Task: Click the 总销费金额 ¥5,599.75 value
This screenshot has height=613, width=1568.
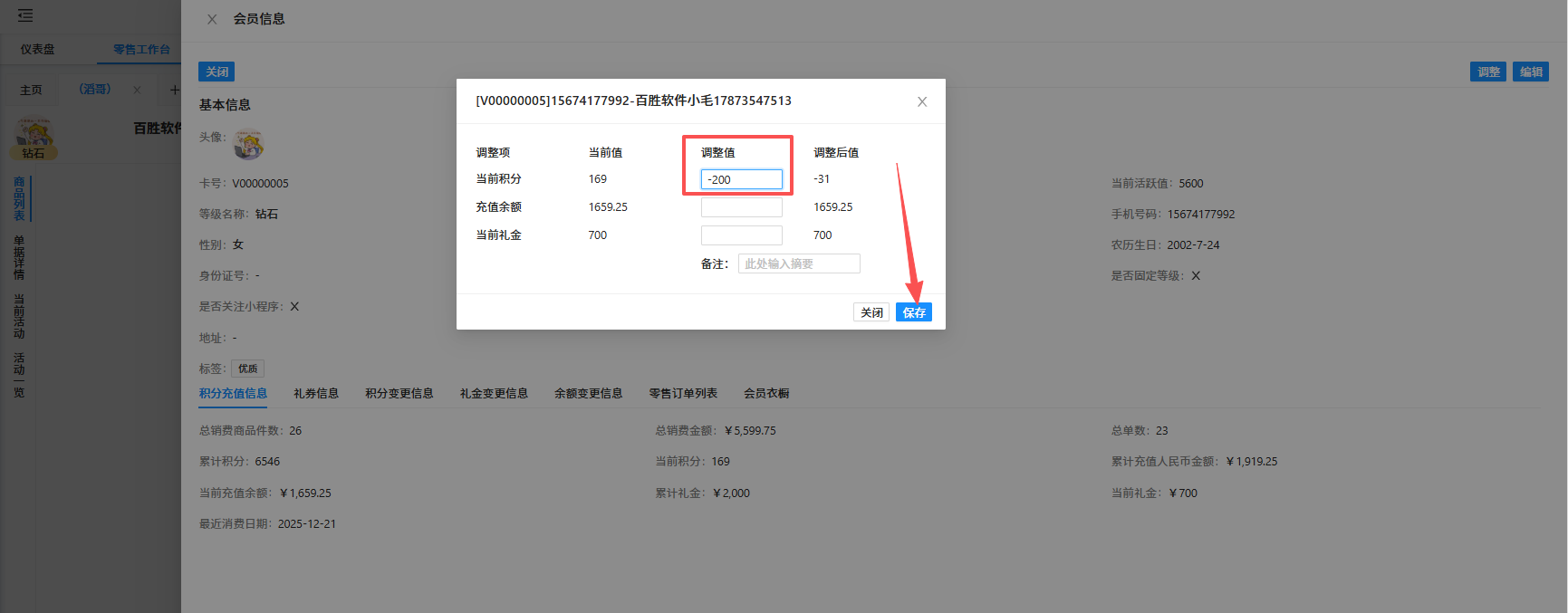Action: pyautogui.click(x=750, y=430)
